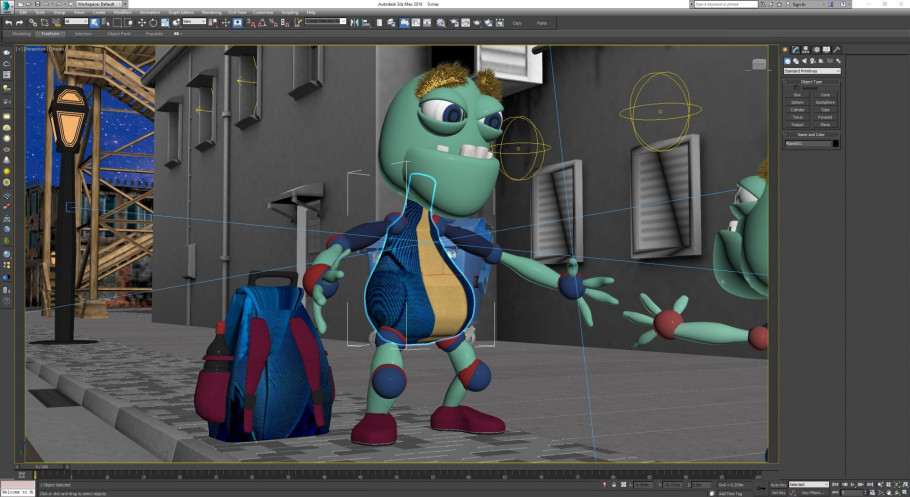
Task: Select the Systems category icon
Action: click(x=838, y=61)
